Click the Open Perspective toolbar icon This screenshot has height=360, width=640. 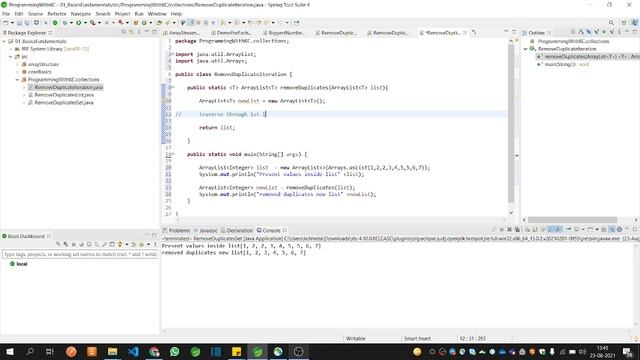(624, 23)
